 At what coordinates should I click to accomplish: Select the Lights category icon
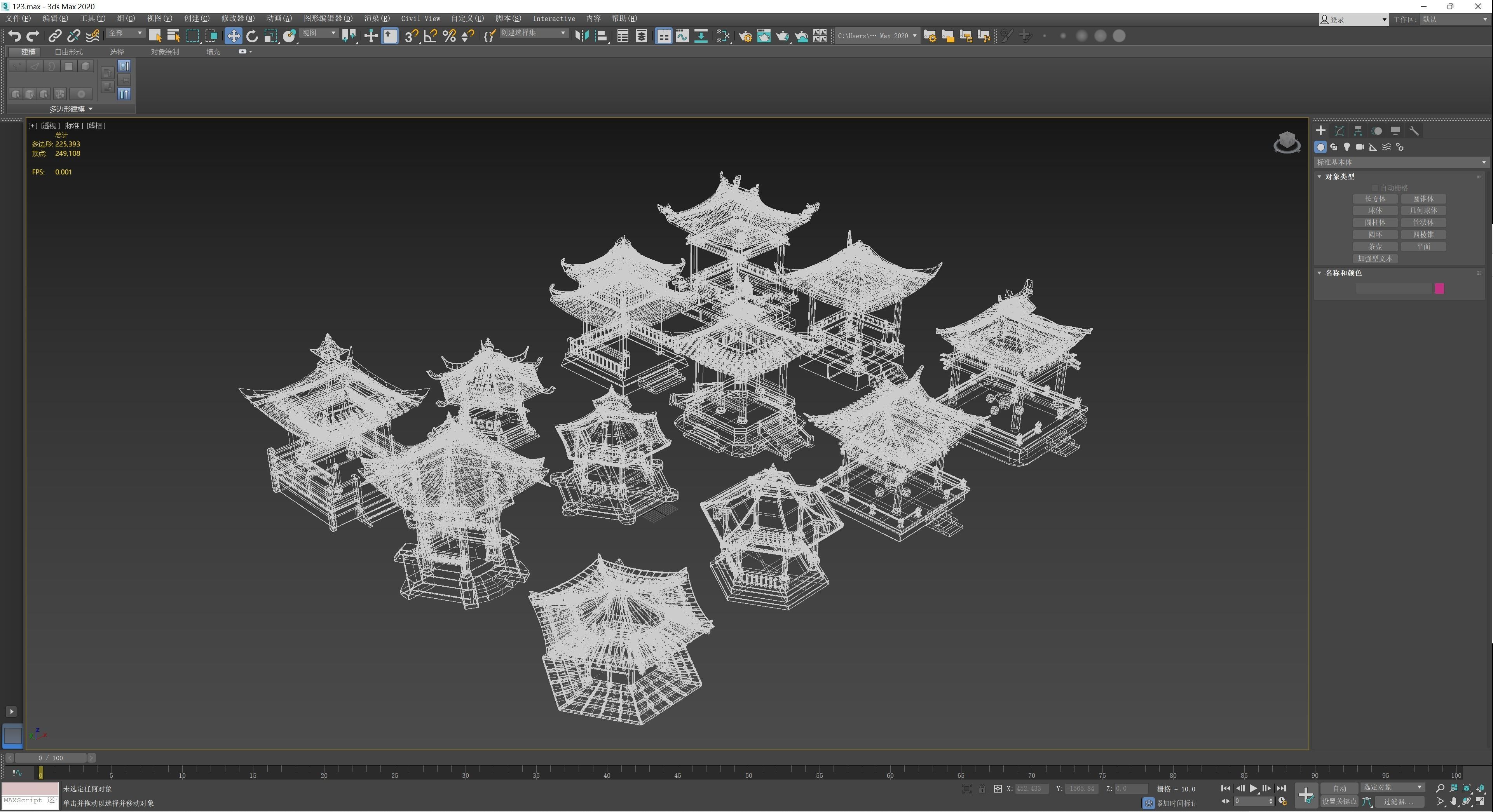point(1346,147)
